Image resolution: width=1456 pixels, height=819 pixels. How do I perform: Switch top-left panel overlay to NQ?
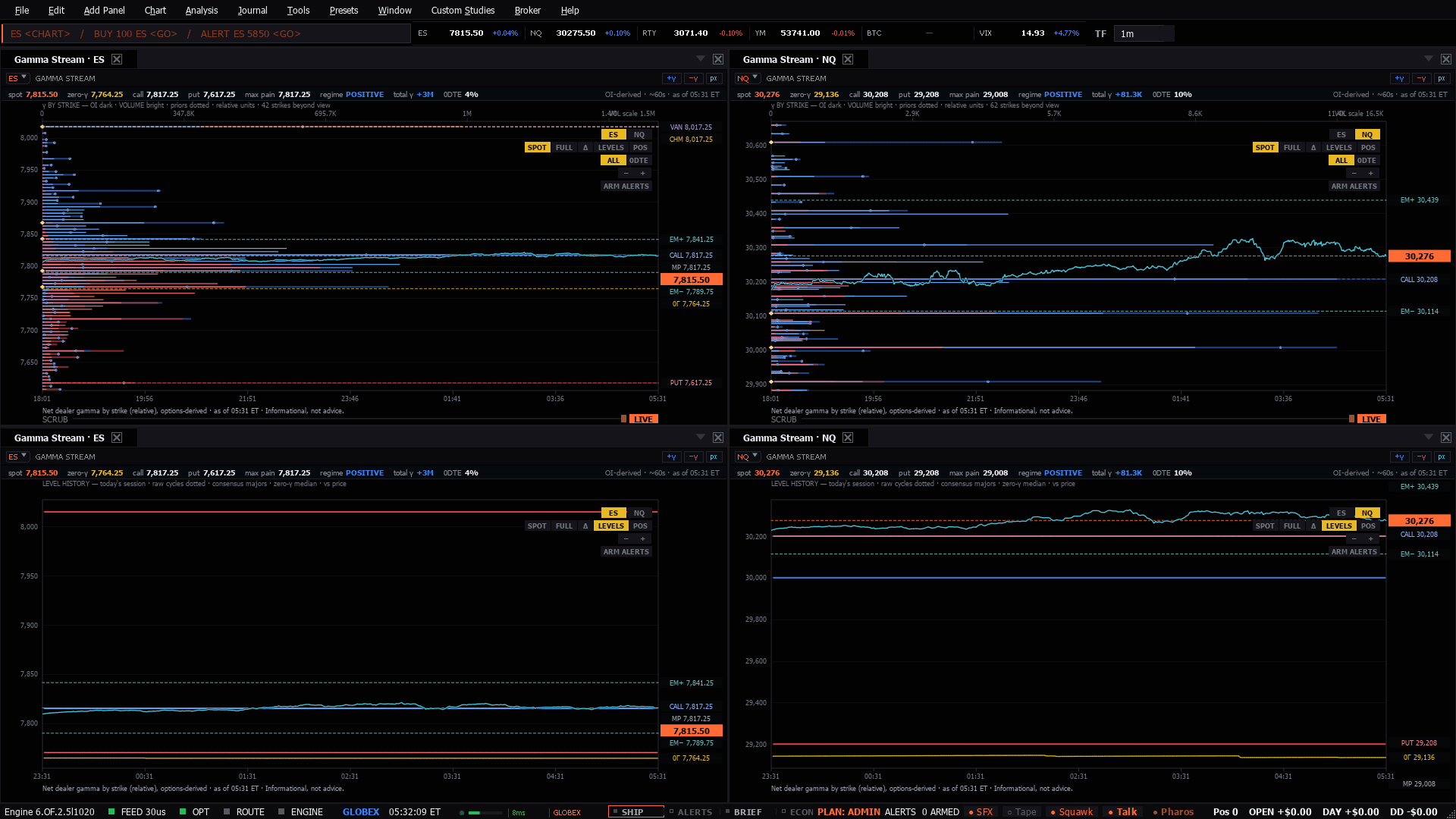click(x=639, y=135)
